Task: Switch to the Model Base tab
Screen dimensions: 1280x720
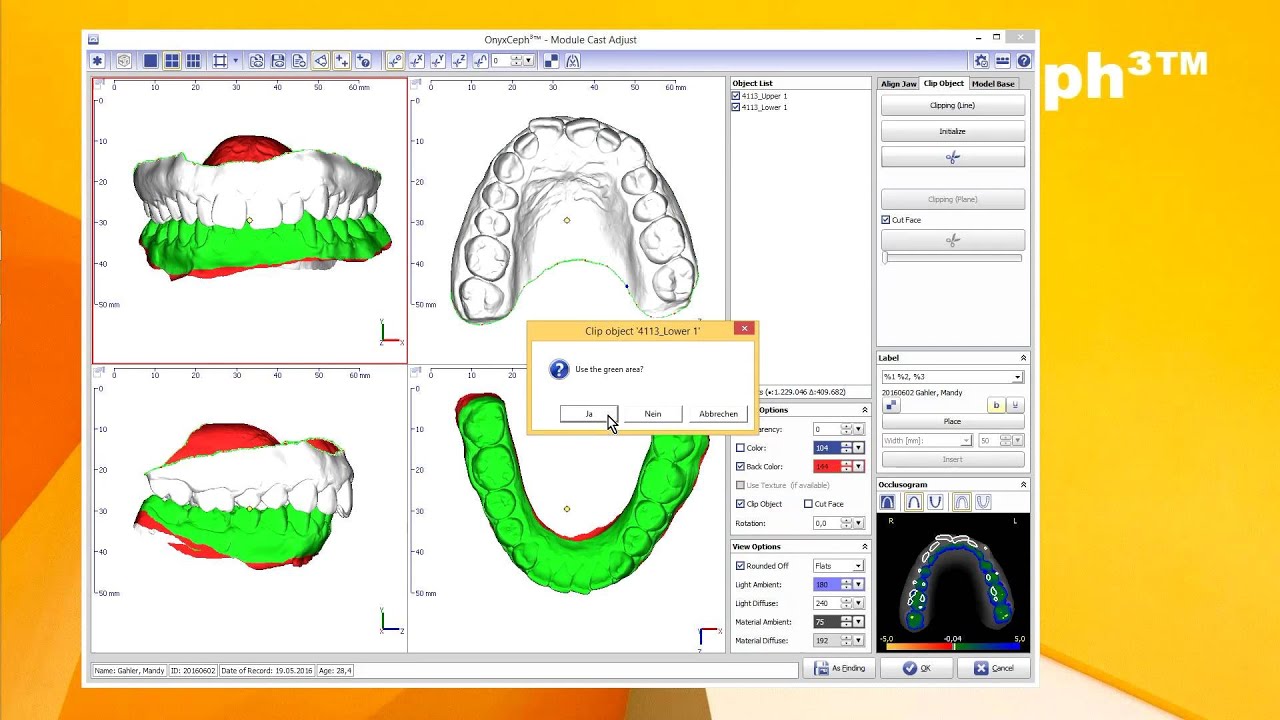Action: pos(993,84)
